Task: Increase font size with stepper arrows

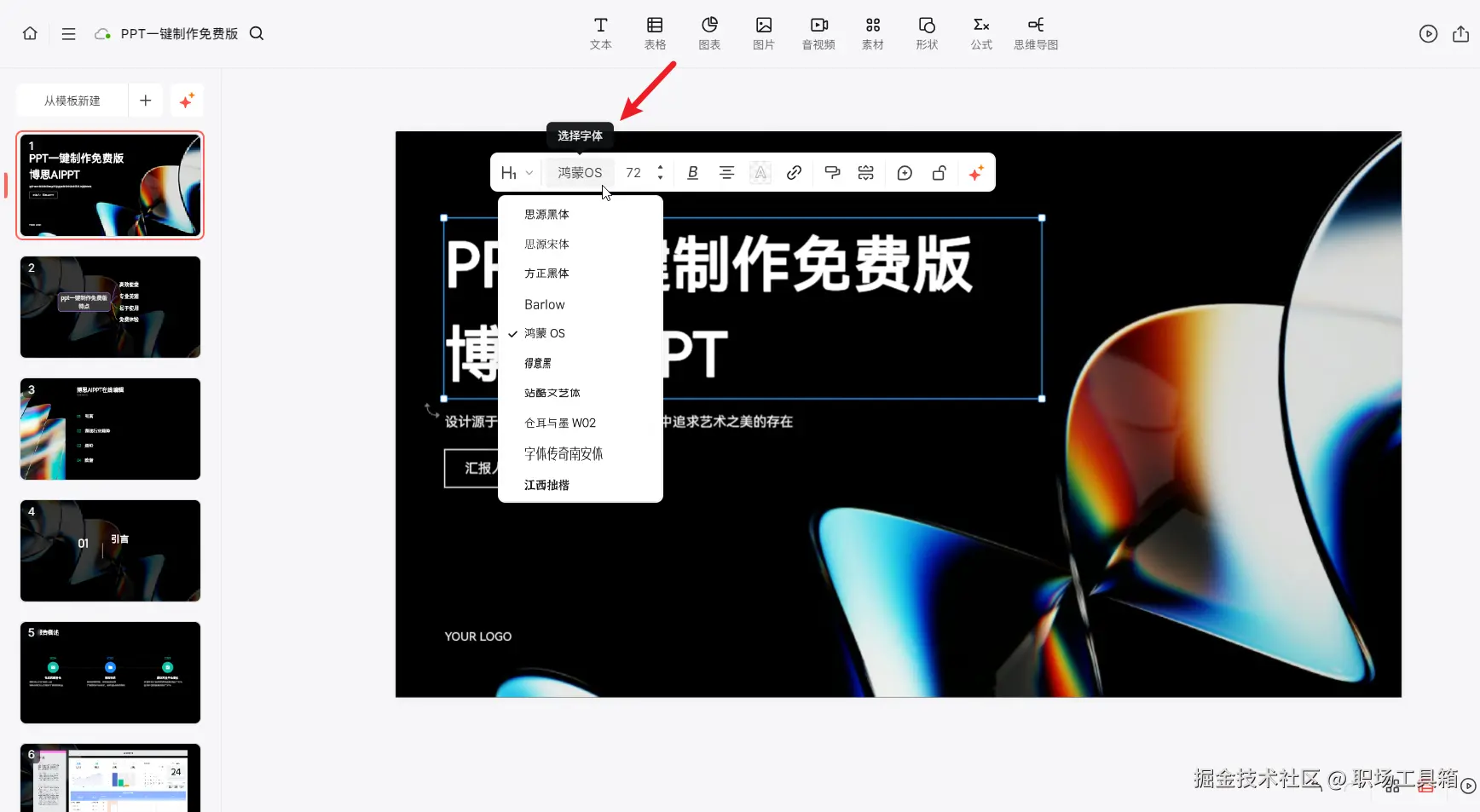Action: (661, 167)
